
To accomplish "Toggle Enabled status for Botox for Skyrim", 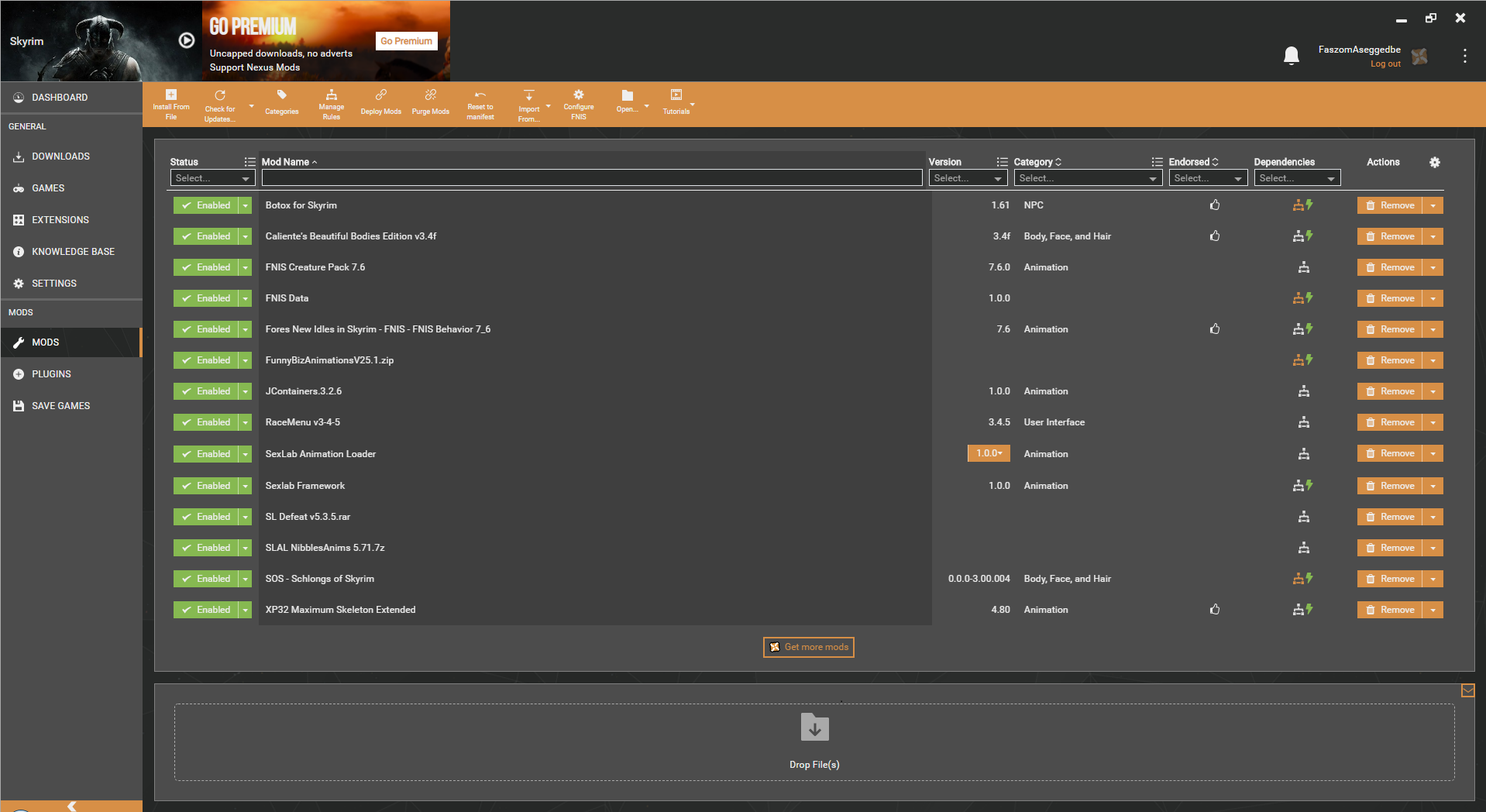I will point(206,205).
